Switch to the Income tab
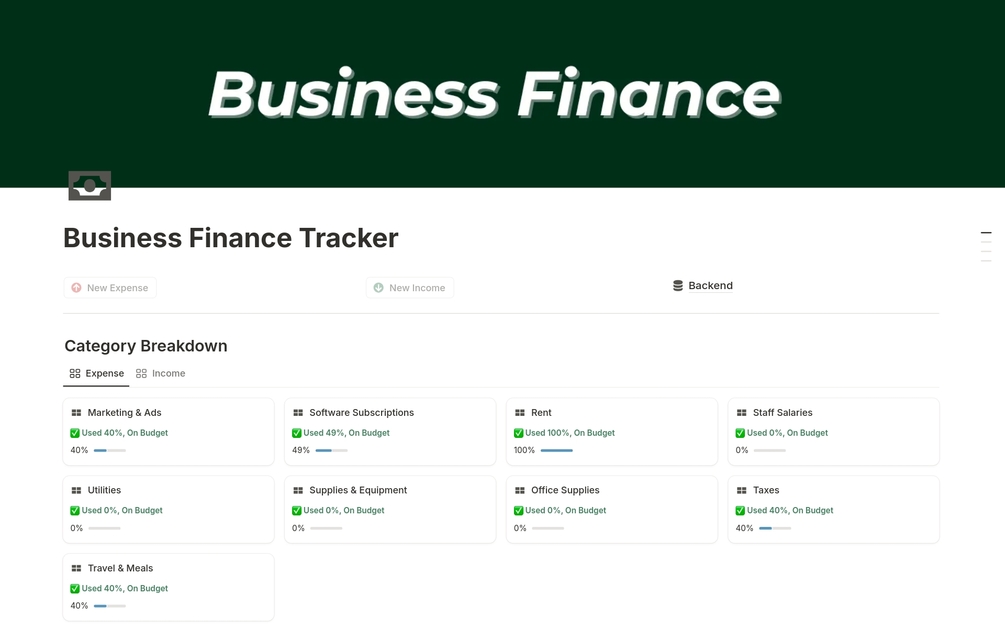Screen dimensions: 1005x628 (x=161, y=374)
